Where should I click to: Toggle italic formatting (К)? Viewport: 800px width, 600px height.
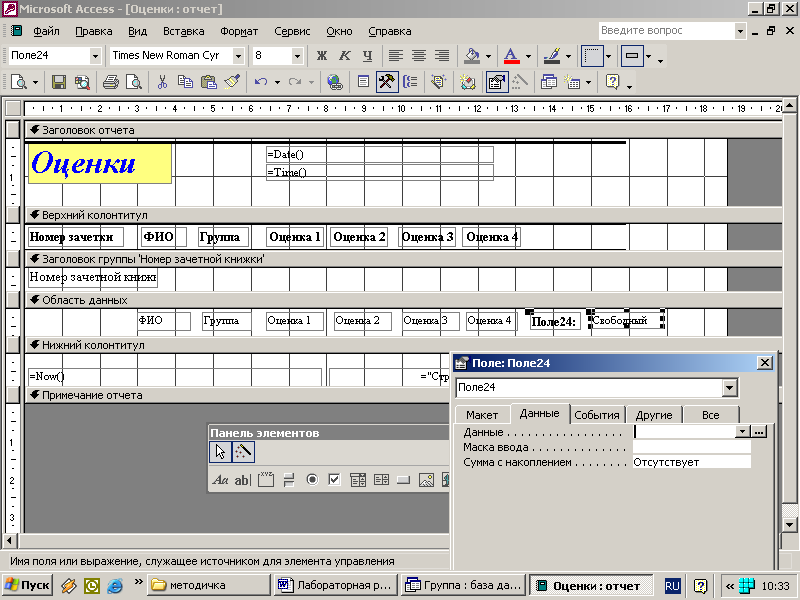tap(345, 56)
